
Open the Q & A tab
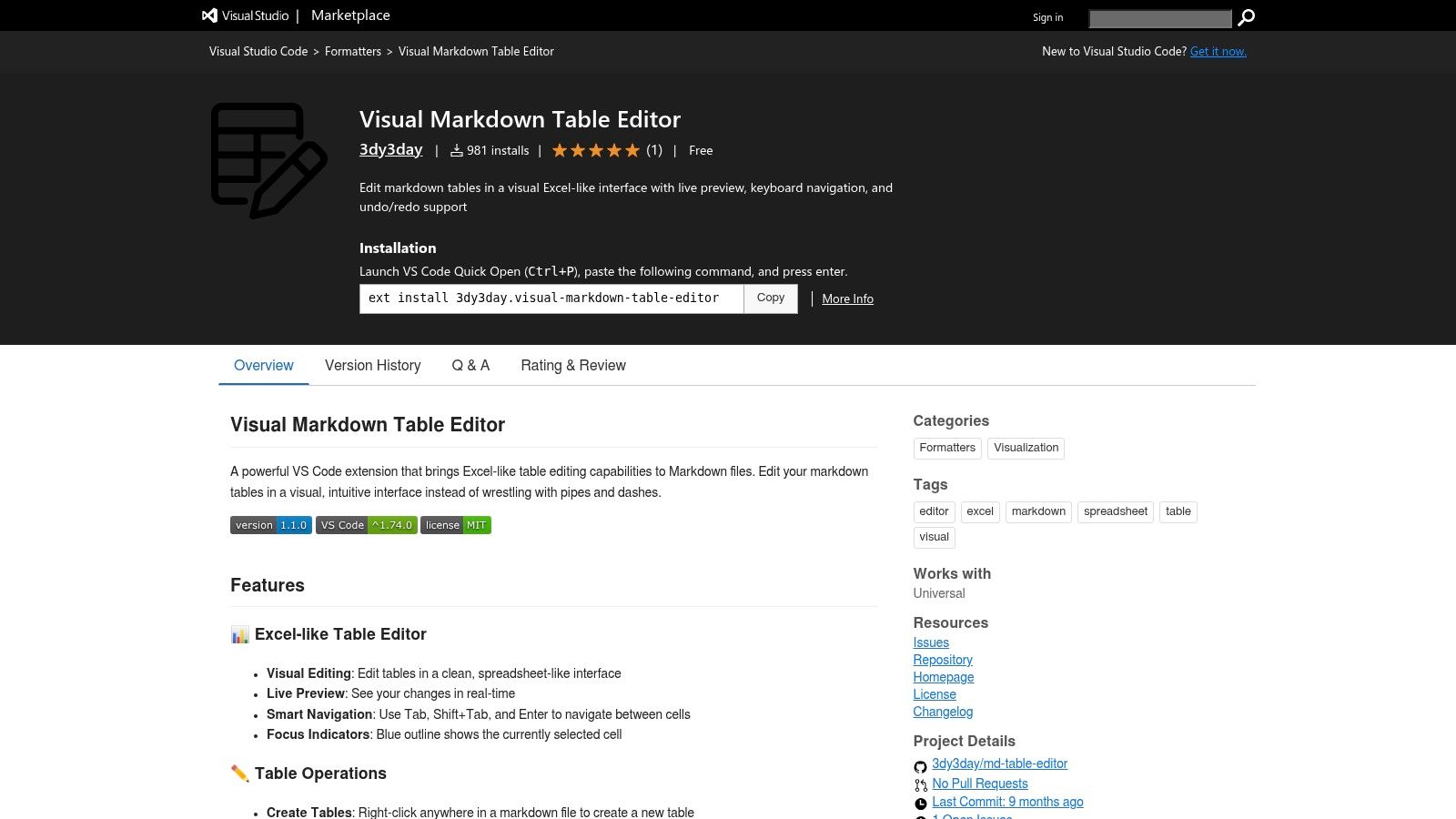(x=470, y=365)
